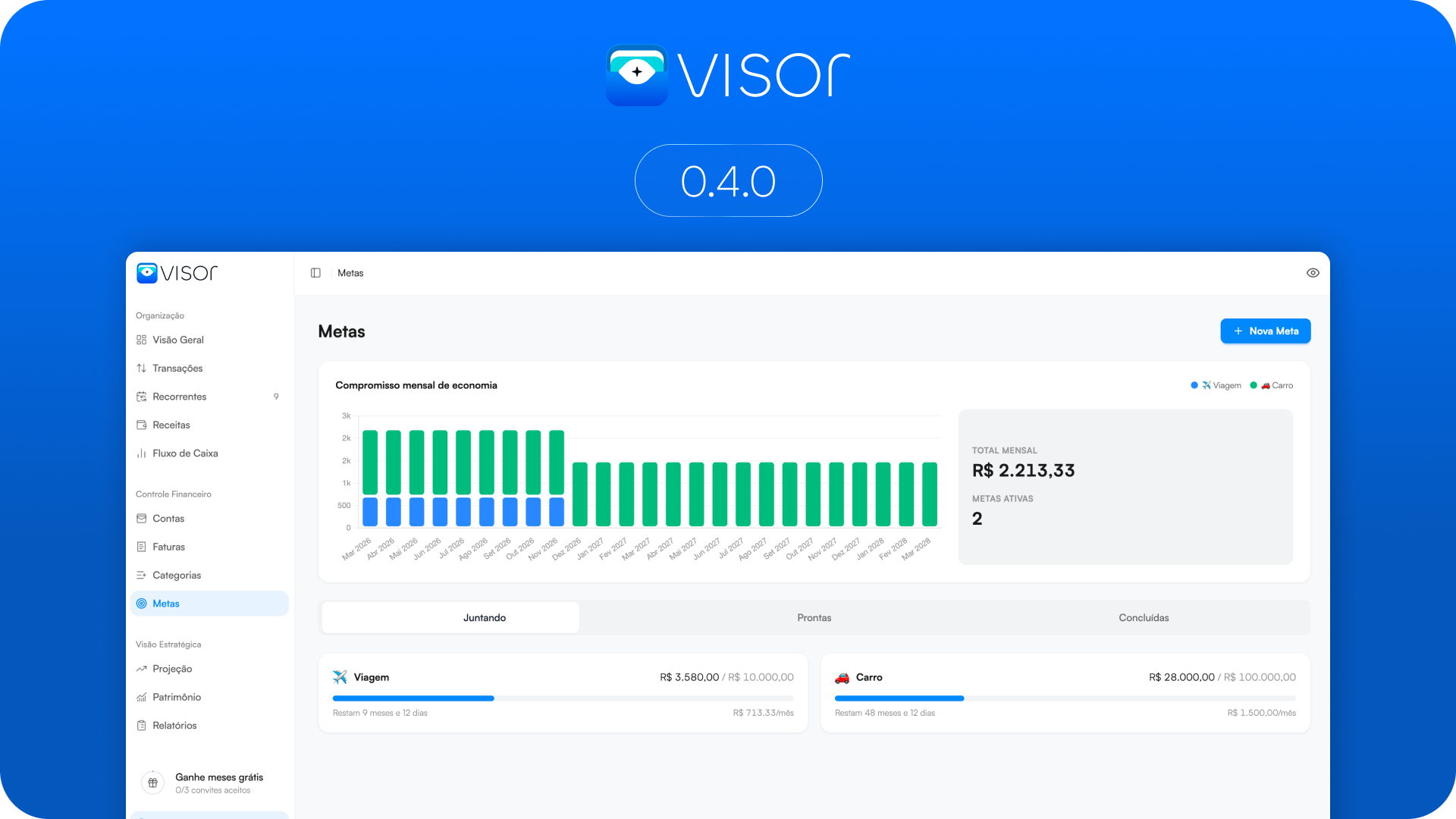Switch to the Concluídas tab

pos(1144,618)
